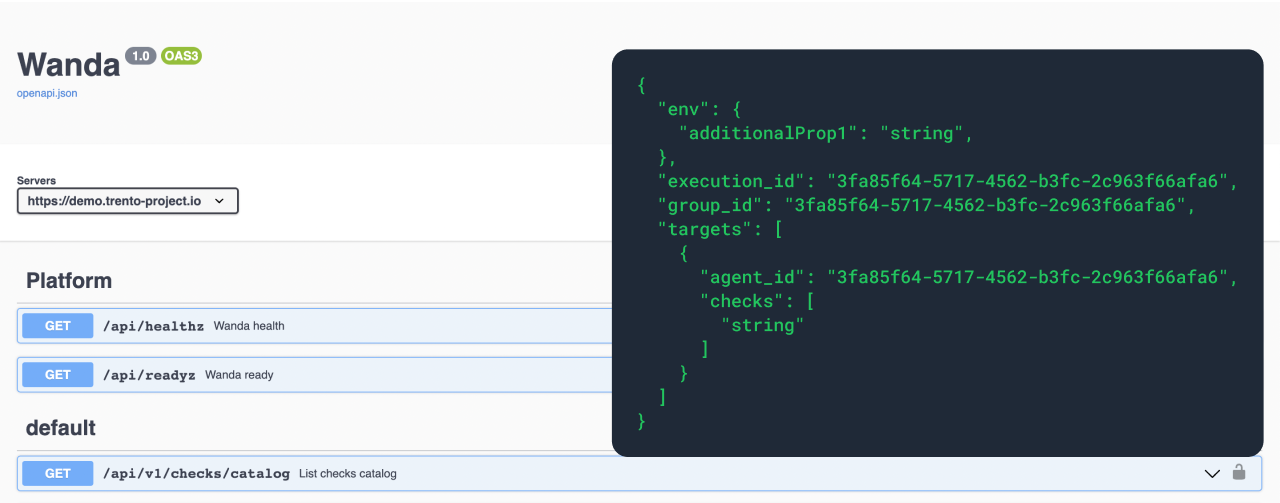Click the execution_id line in JSON
Image resolution: width=1280 pixels, height=503 pixels.
pyautogui.click(x=948, y=181)
